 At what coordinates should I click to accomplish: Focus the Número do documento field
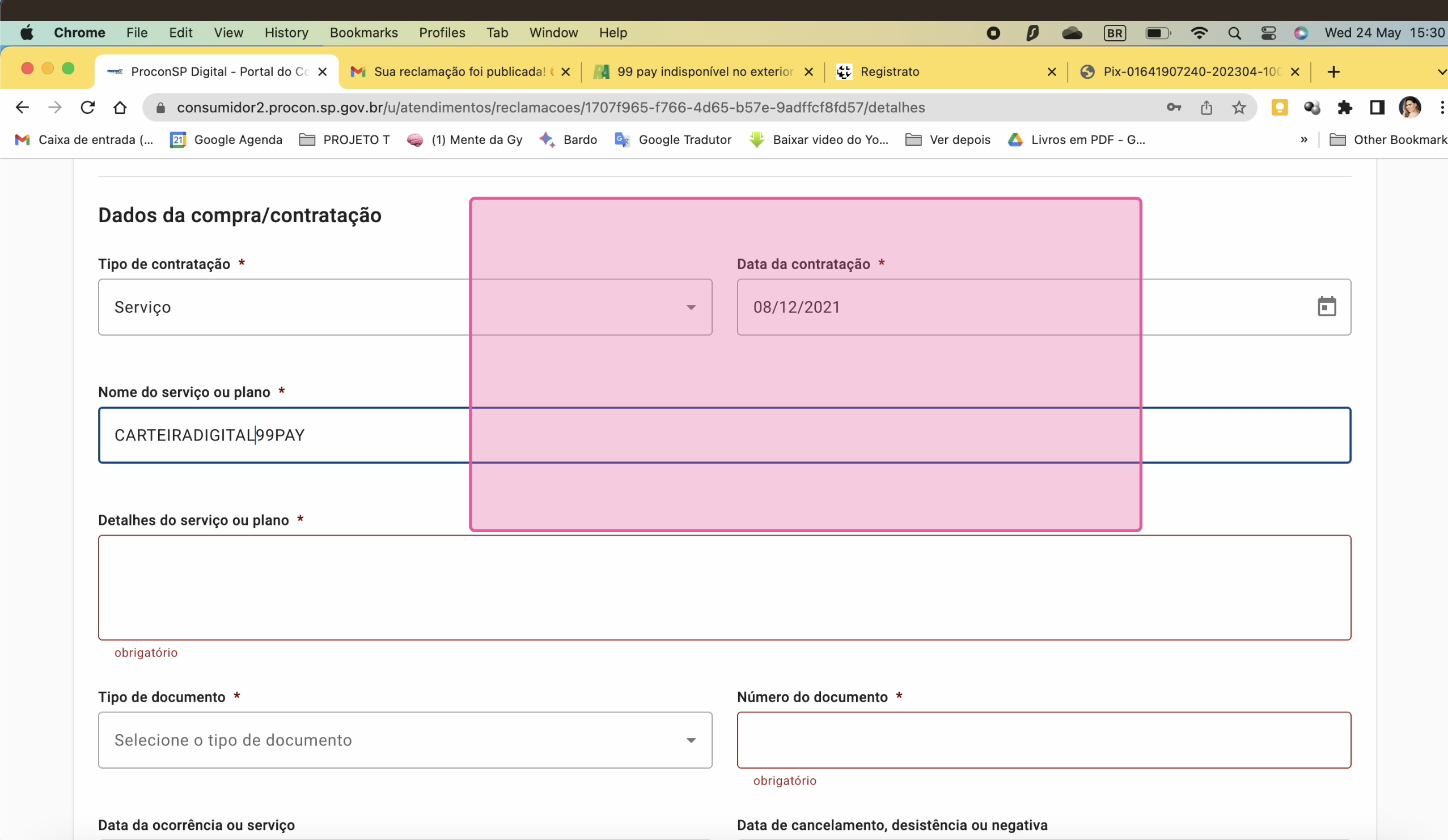1044,740
